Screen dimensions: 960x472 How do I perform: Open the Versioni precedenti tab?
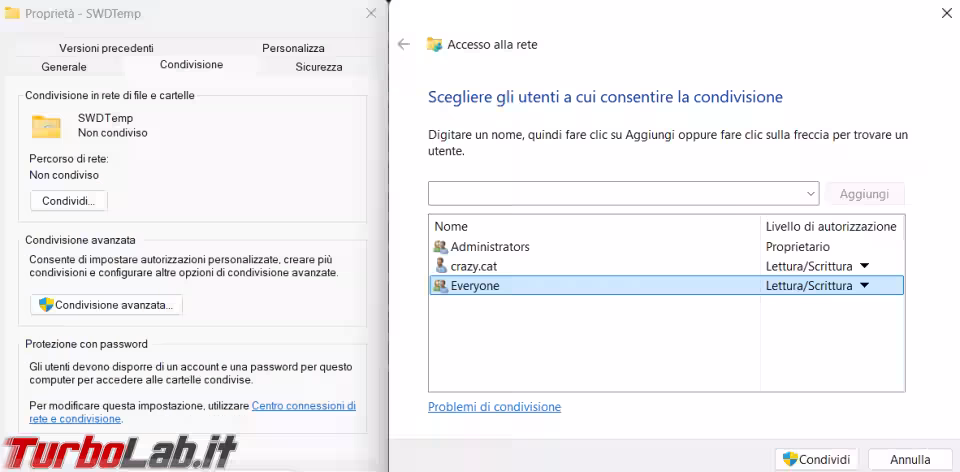pos(107,48)
